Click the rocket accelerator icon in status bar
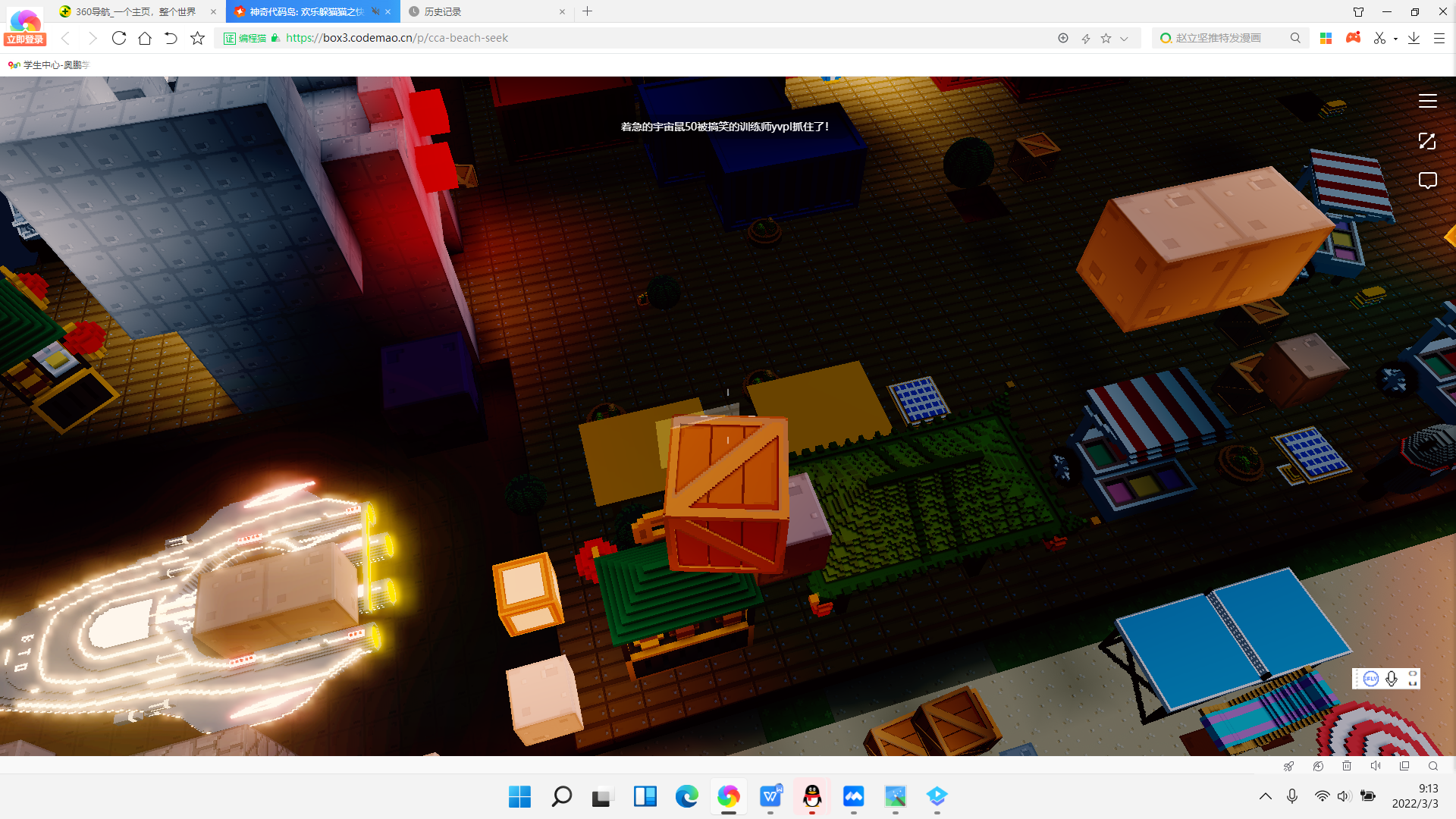Viewport: 1456px width, 819px height. pos(1289,766)
